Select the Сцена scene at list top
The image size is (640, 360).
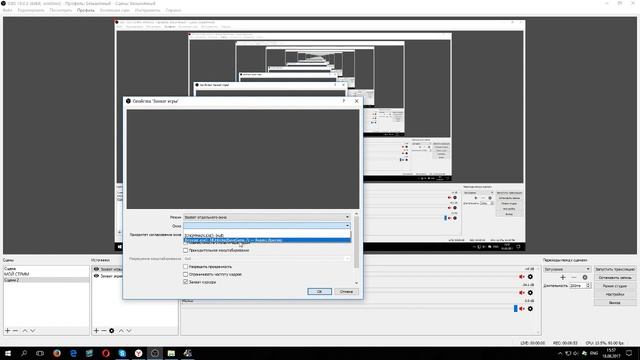click(x=46, y=269)
